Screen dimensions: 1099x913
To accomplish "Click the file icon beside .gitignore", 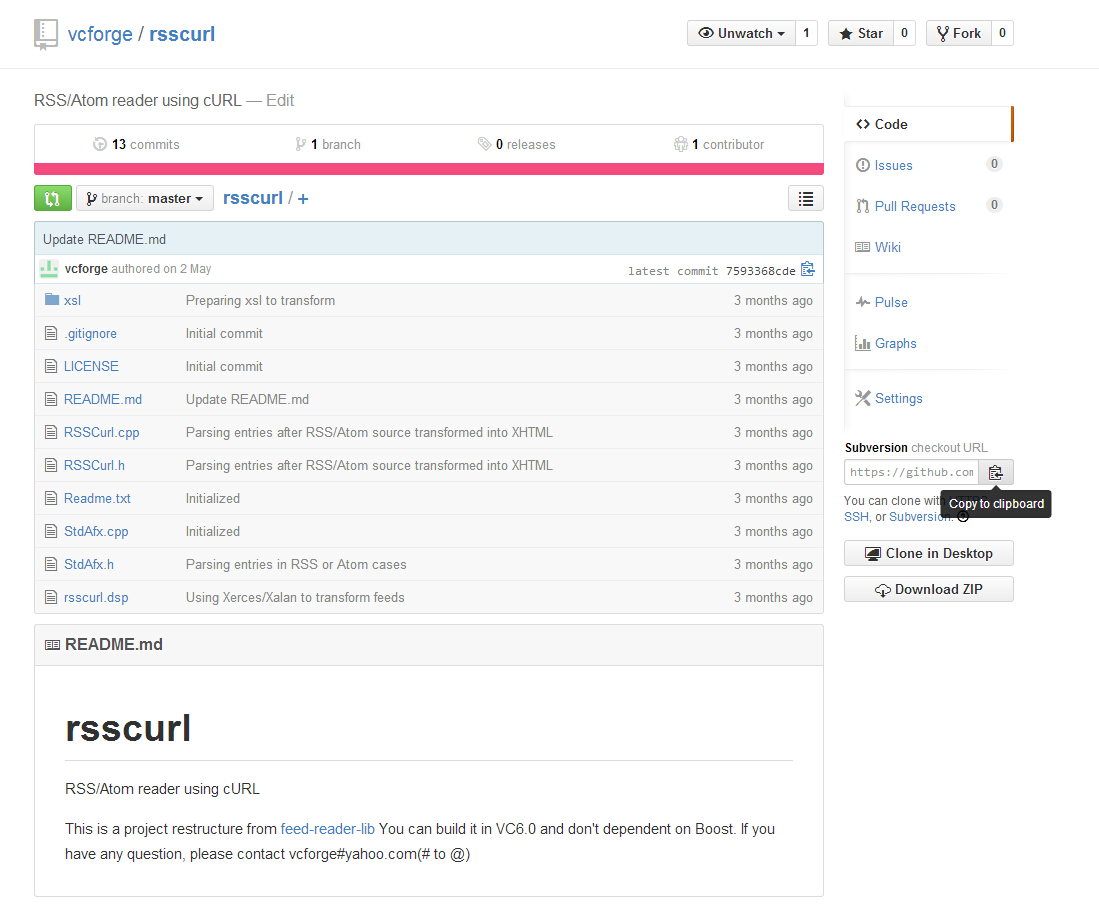I will [x=51, y=334].
